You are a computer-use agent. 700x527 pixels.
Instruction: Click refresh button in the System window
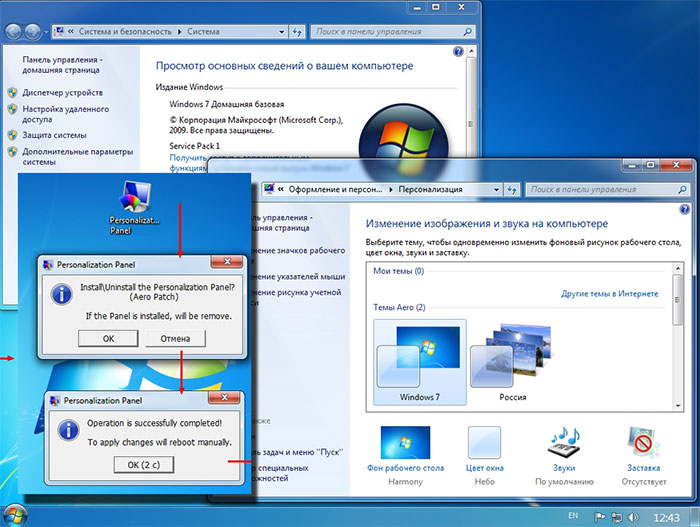pyautogui.click(x=297, y=32)
